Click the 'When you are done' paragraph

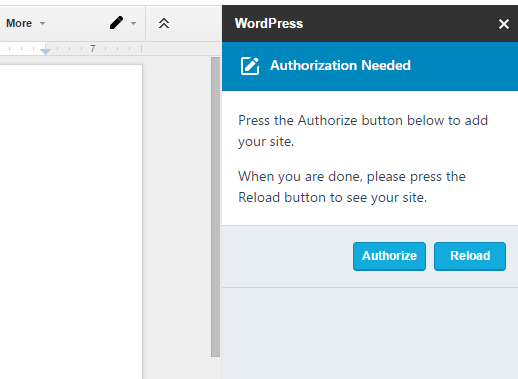pos(352,187)
